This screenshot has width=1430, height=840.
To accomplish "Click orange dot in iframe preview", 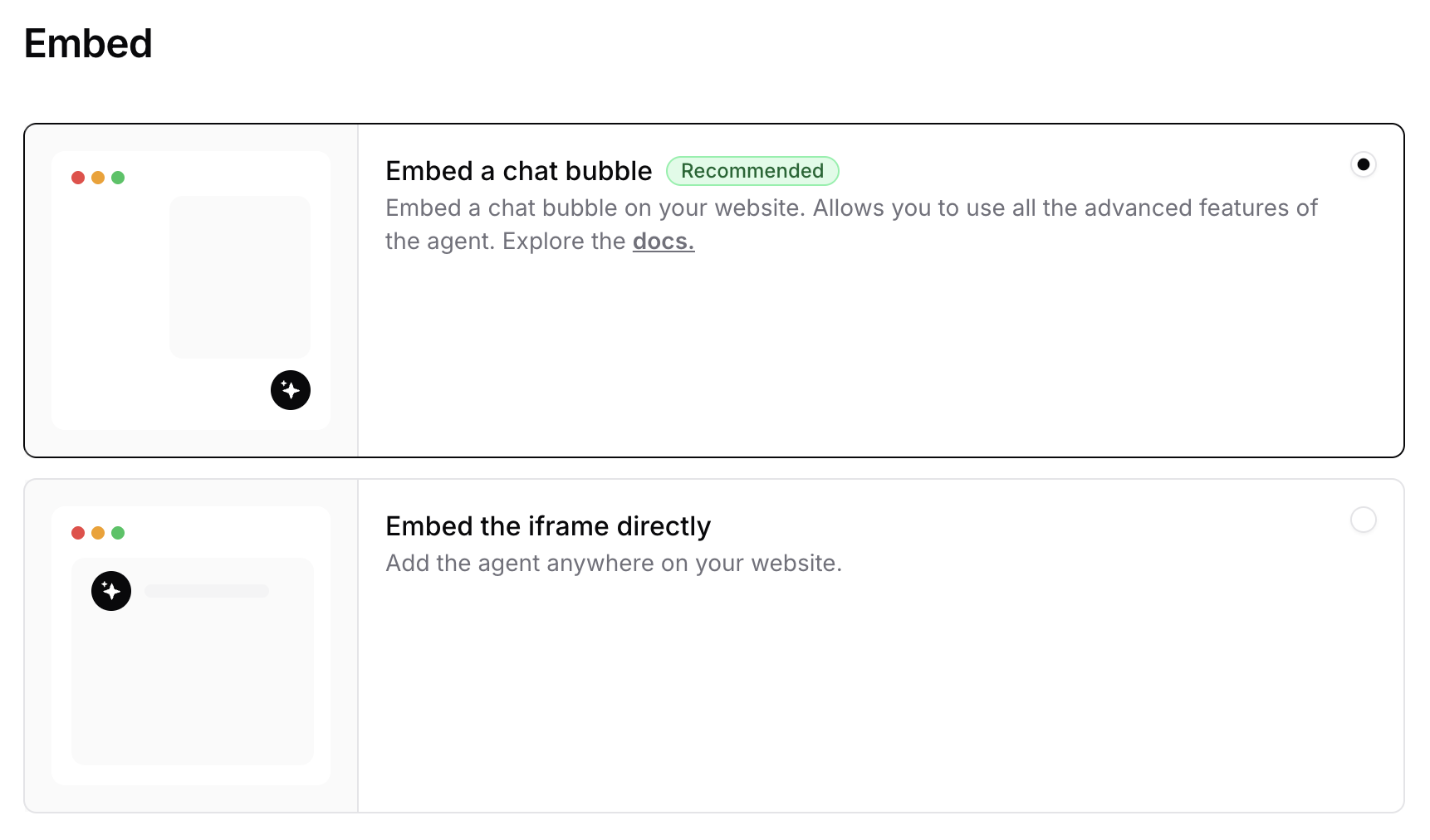I will [x=98, y=533].
